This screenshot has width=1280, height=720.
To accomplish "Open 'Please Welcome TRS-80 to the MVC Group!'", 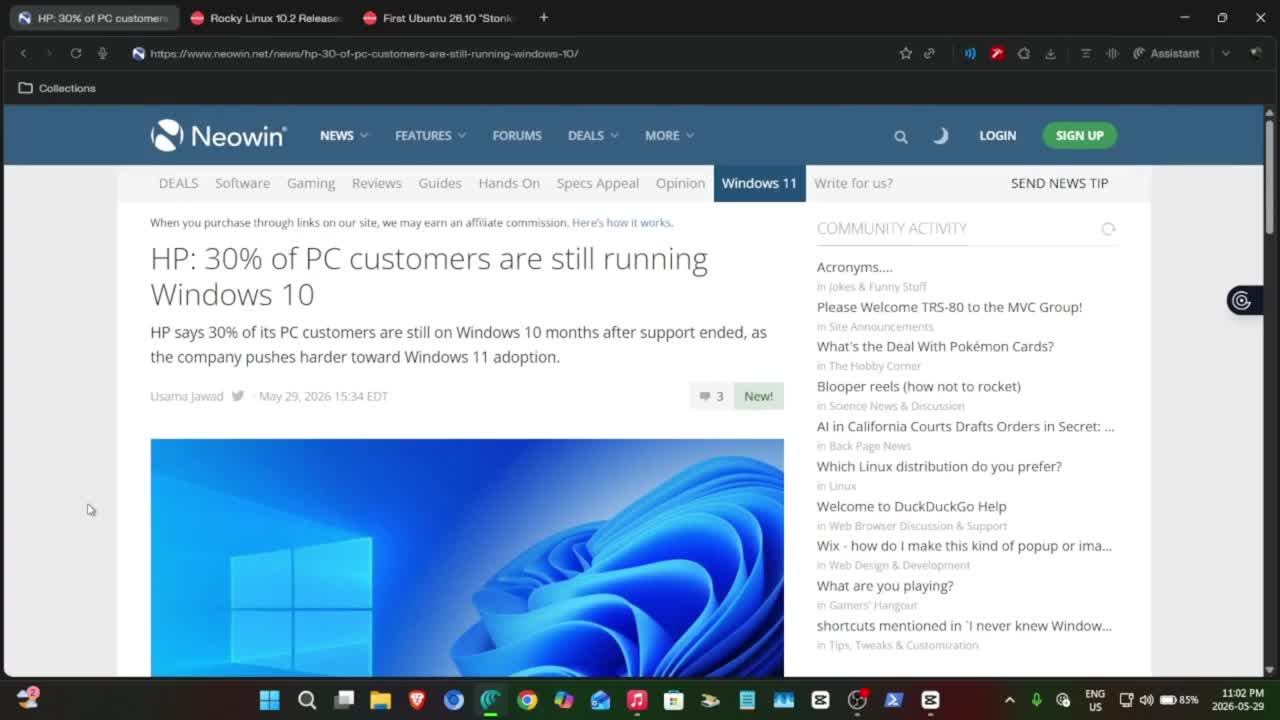I will click(949, 307).
